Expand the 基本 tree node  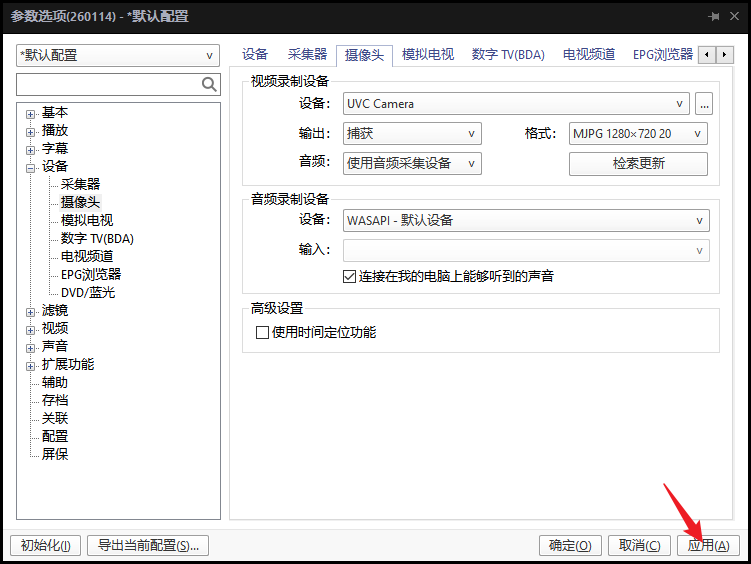(x=31, y=113)
